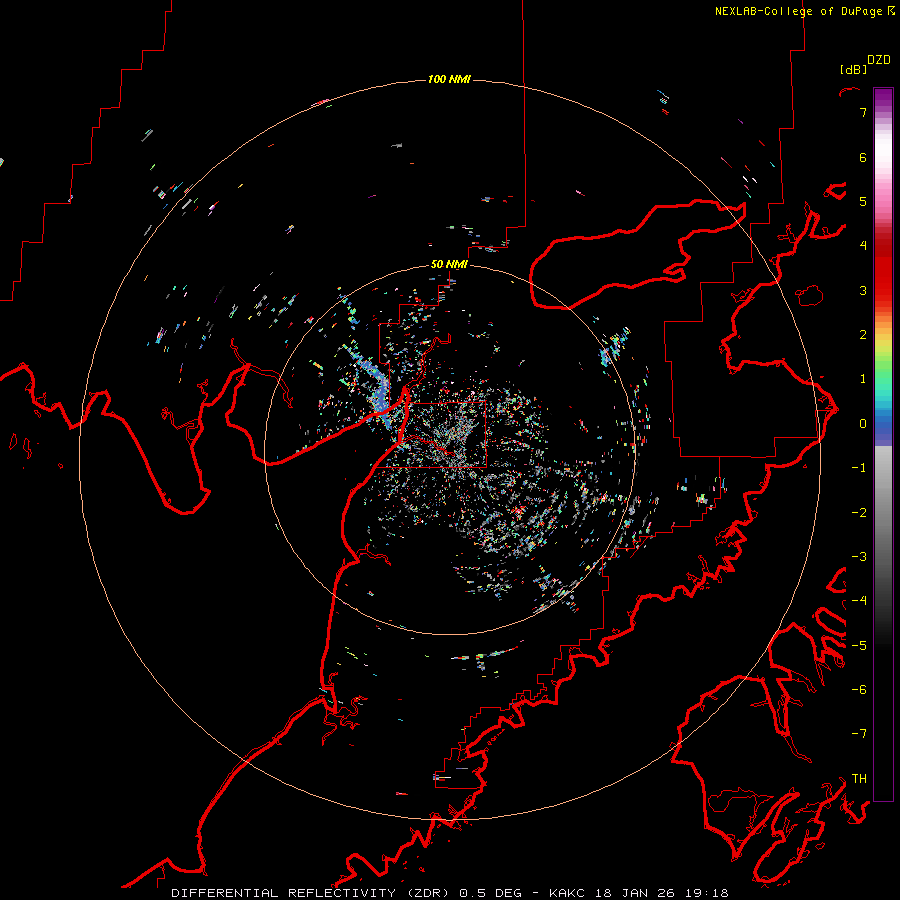
Task: Click the DZD product label above the scale
Action: [879, 60]
